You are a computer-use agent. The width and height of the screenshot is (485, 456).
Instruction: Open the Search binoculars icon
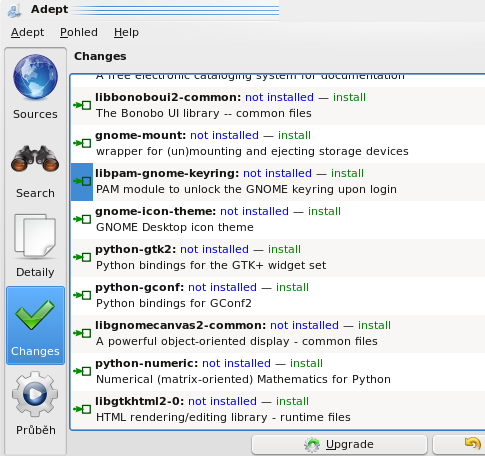(x=35, y=158)
